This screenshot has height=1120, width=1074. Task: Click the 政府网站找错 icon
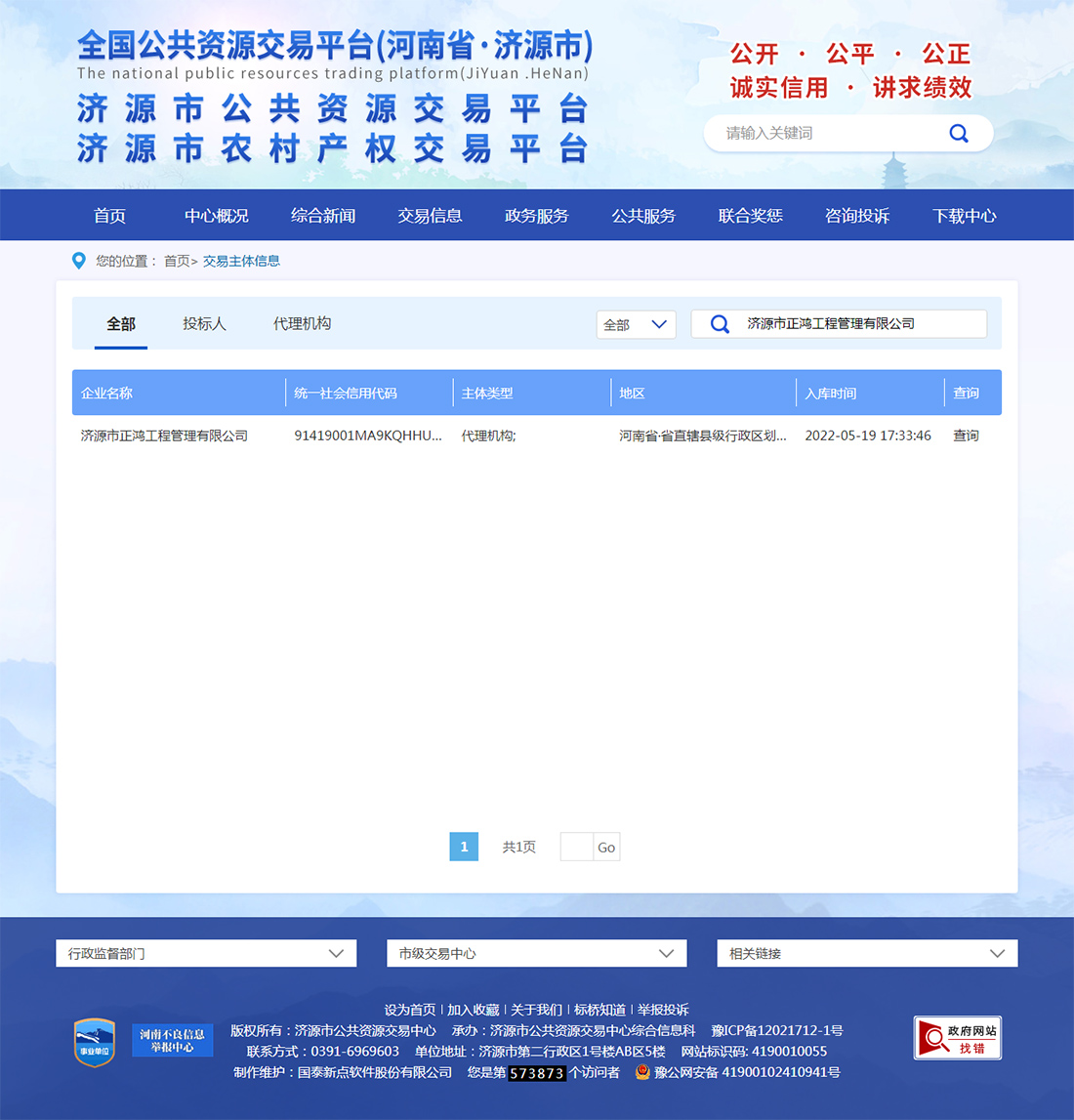[957, 1038]
